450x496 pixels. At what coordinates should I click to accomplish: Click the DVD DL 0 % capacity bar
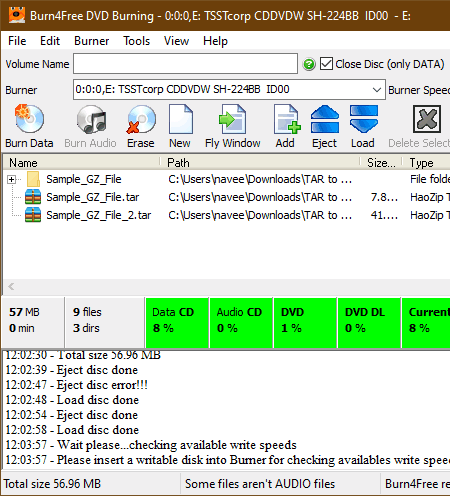pyautogui.click(x=369, y=323)
